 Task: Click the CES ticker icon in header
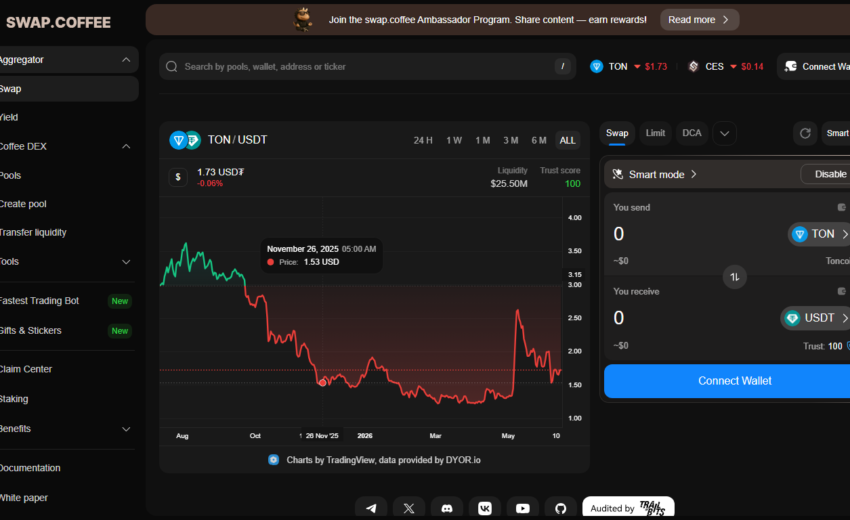pyautogui.click(x=693, y=66)
